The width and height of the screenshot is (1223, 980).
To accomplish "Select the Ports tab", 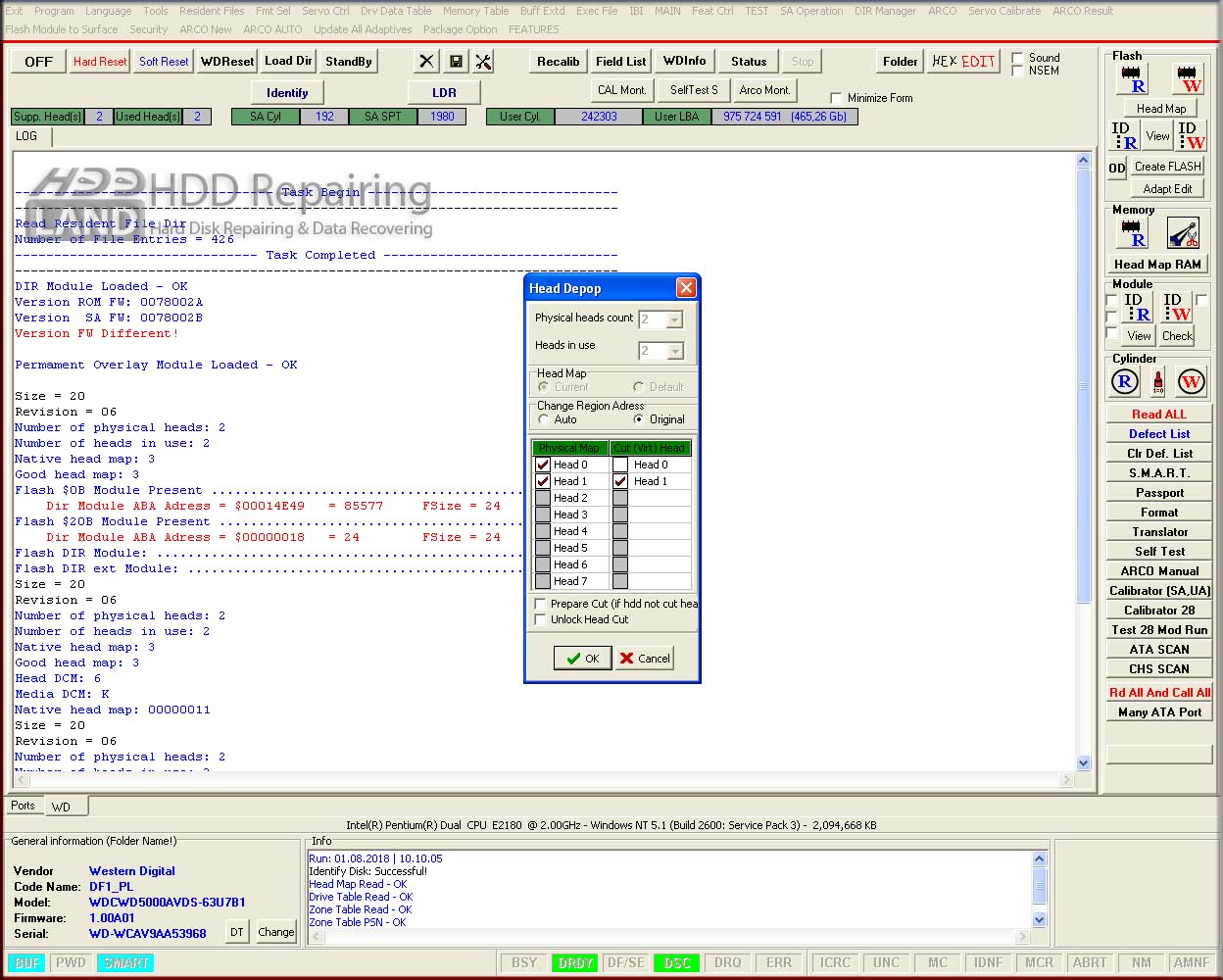I will [23, 806].
